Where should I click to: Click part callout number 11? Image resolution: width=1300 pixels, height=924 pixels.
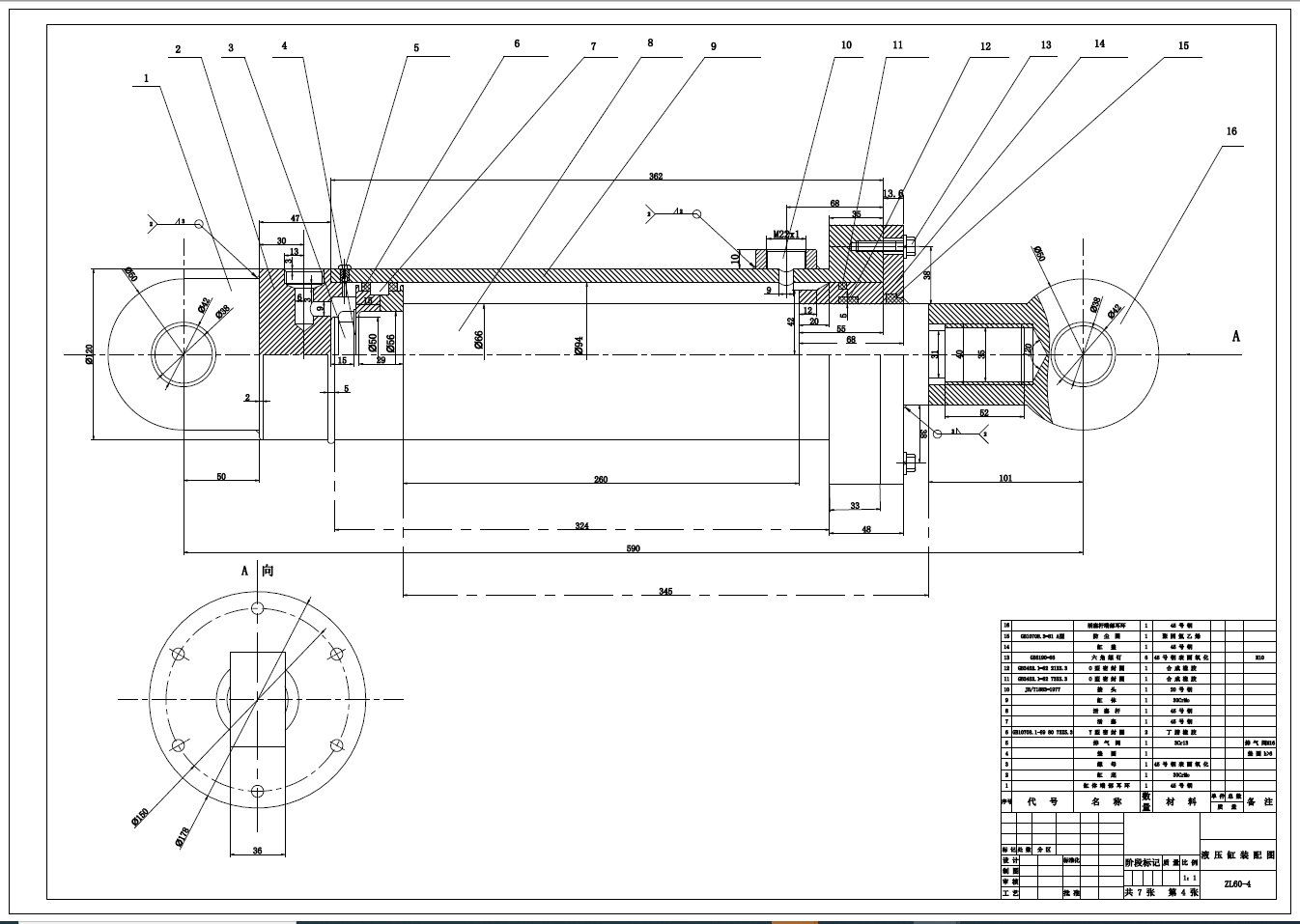[x=897, y=44]
